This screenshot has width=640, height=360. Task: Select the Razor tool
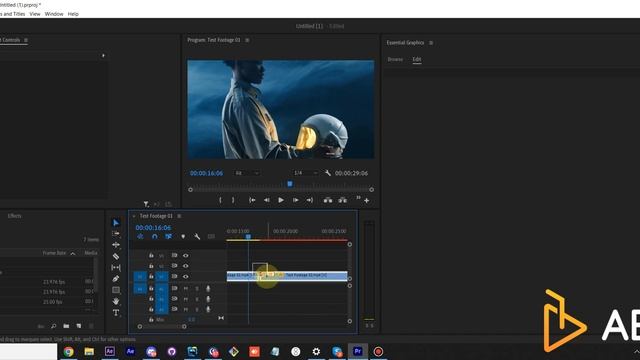(116, 256)
